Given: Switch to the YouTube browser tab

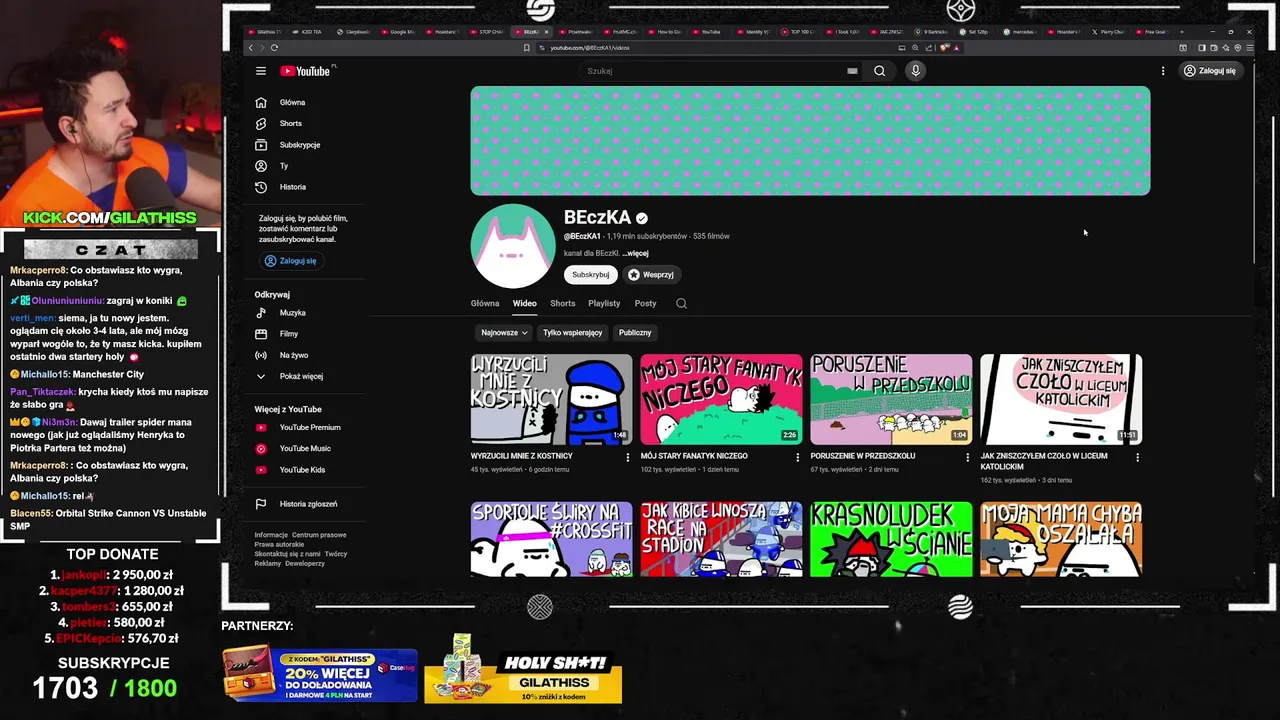Looking at the screenshot, I should tap(707, 32).
